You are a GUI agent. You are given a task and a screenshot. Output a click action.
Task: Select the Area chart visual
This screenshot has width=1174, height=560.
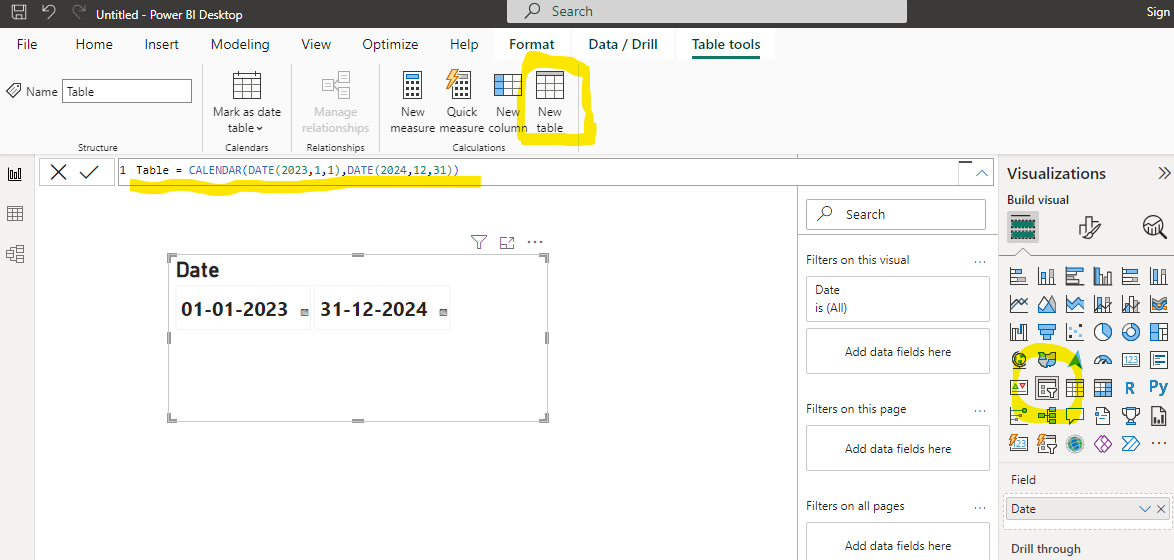pyautogui.click(x=1047, y=304)
